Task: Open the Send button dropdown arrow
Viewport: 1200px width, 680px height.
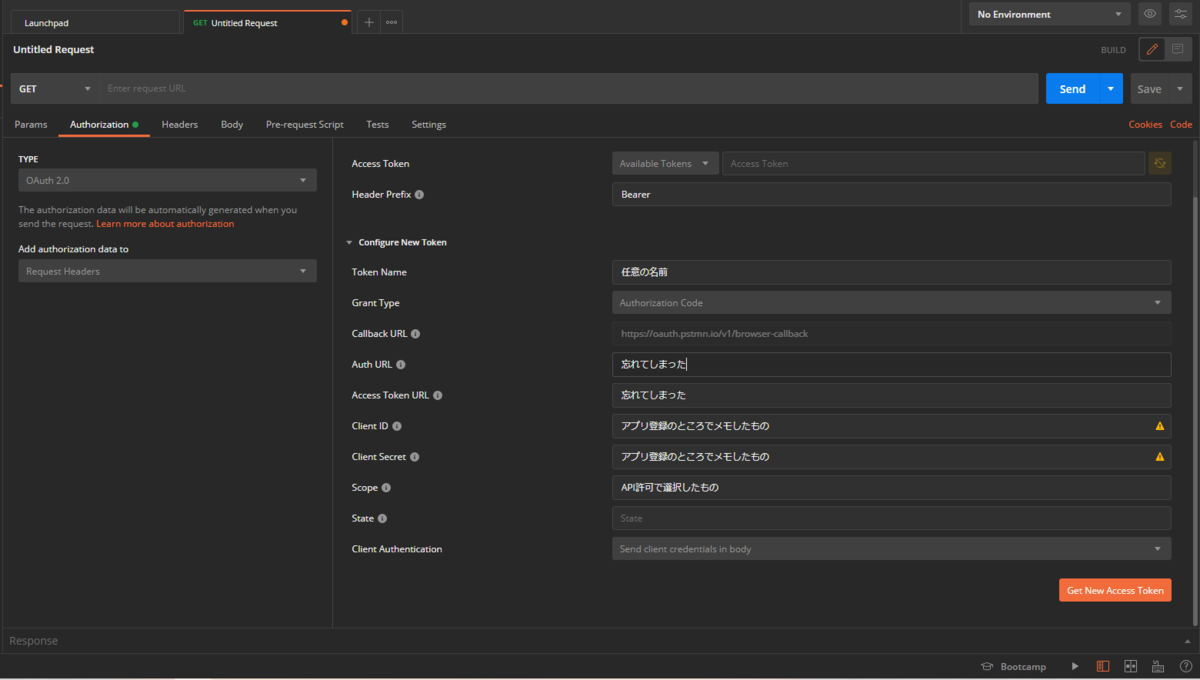Action: (1111, 89)
